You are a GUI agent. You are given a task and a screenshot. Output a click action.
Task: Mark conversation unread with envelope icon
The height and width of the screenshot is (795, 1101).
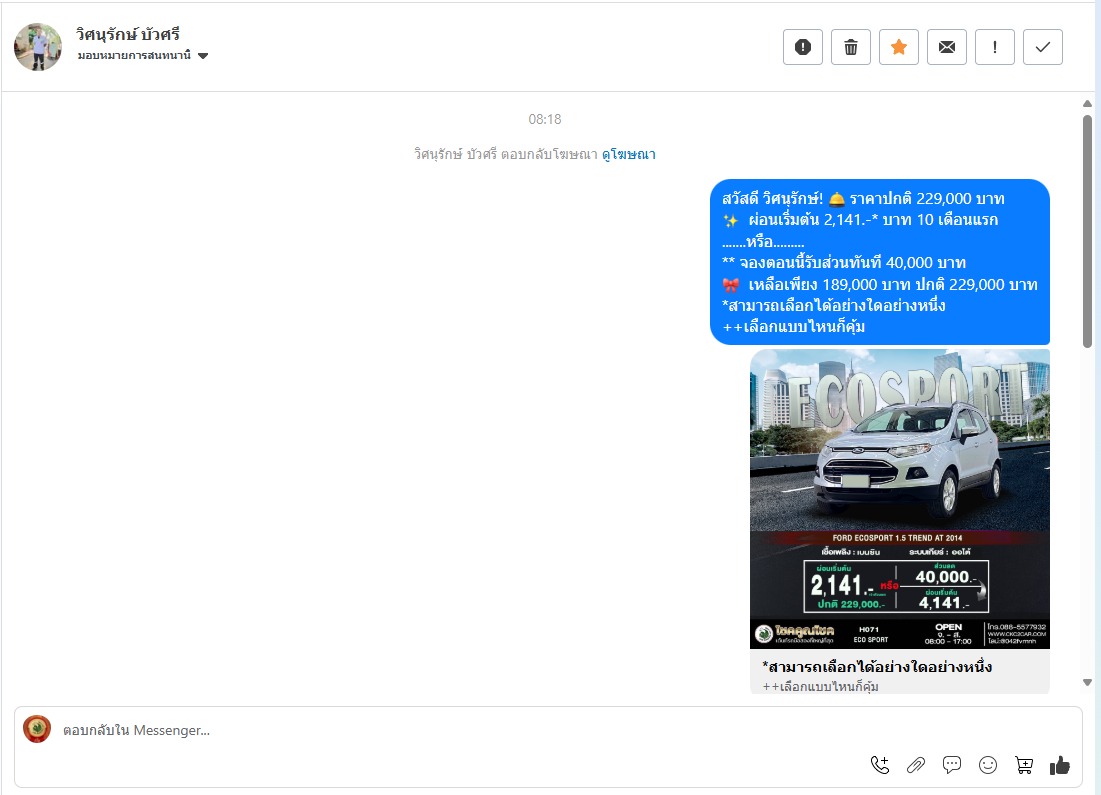click(x=947, y=47)
